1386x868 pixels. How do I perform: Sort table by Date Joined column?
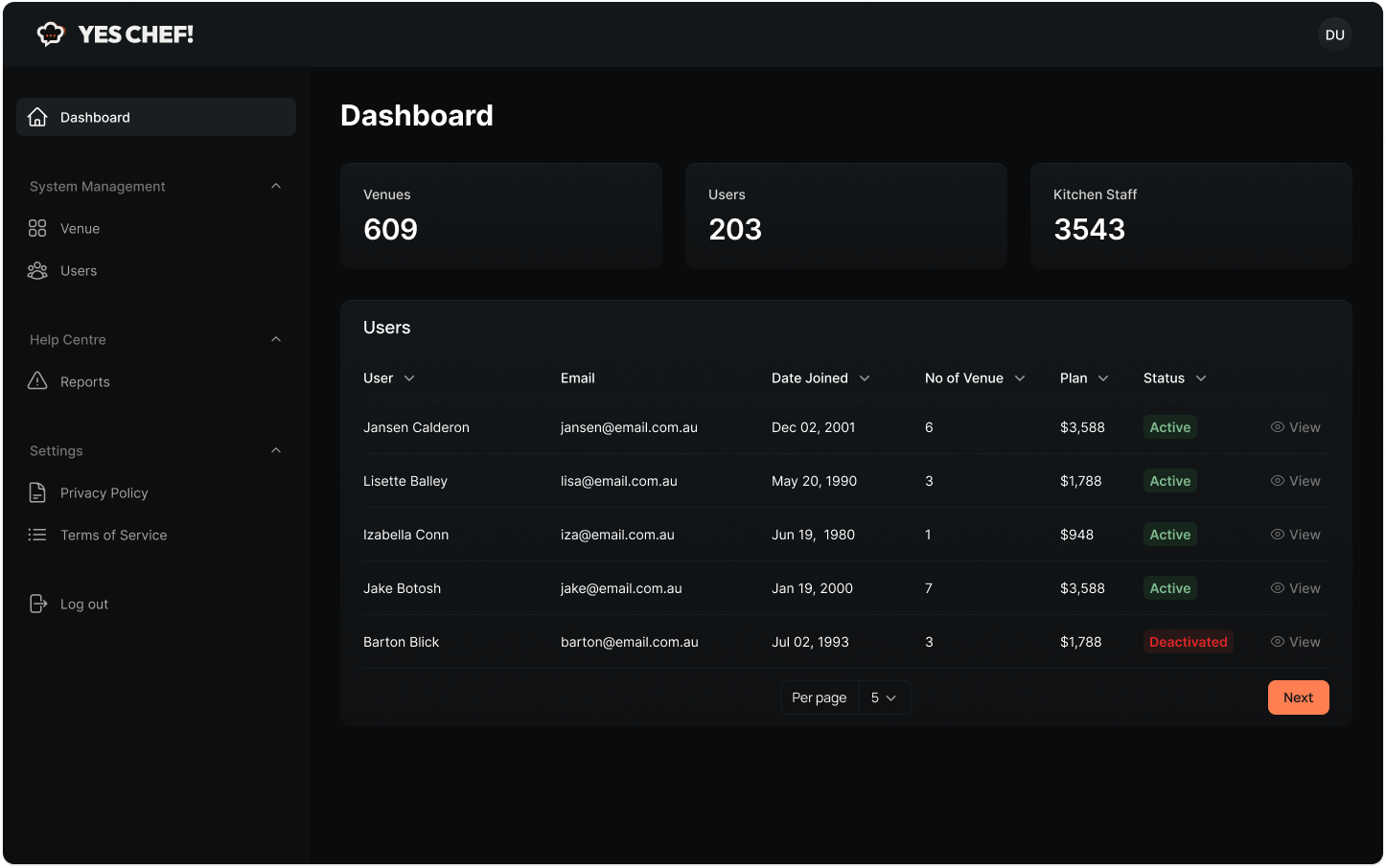pos(865,378)
